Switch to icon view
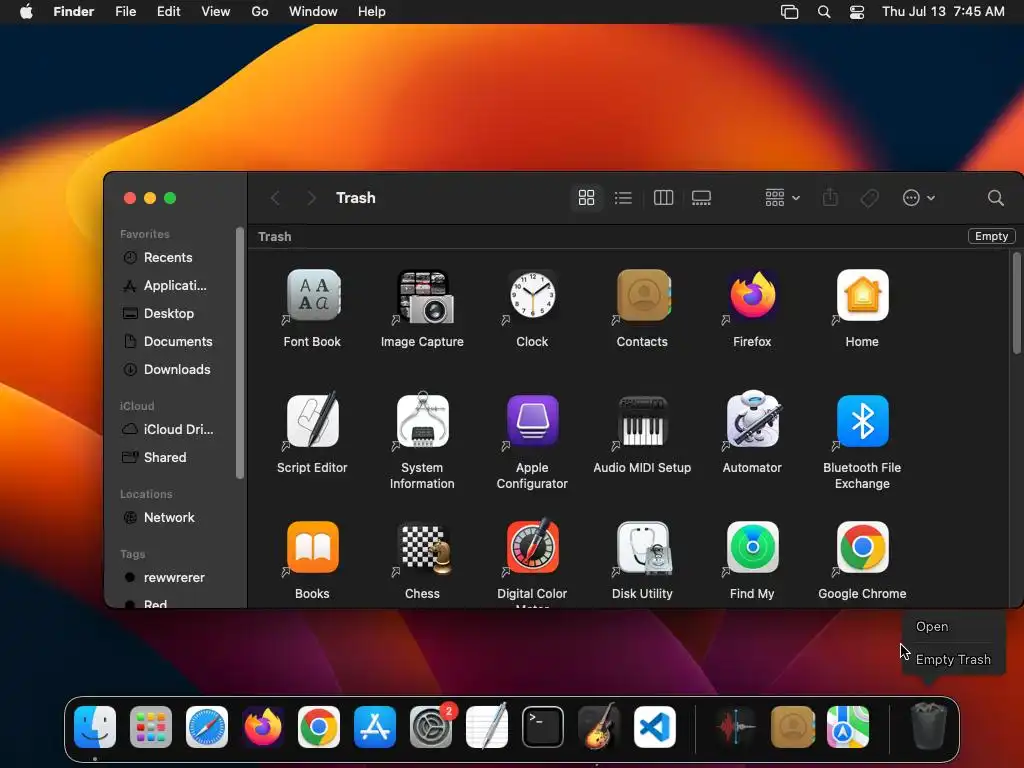The height and width of the screenshot is (768, 1024). (586, 198)
